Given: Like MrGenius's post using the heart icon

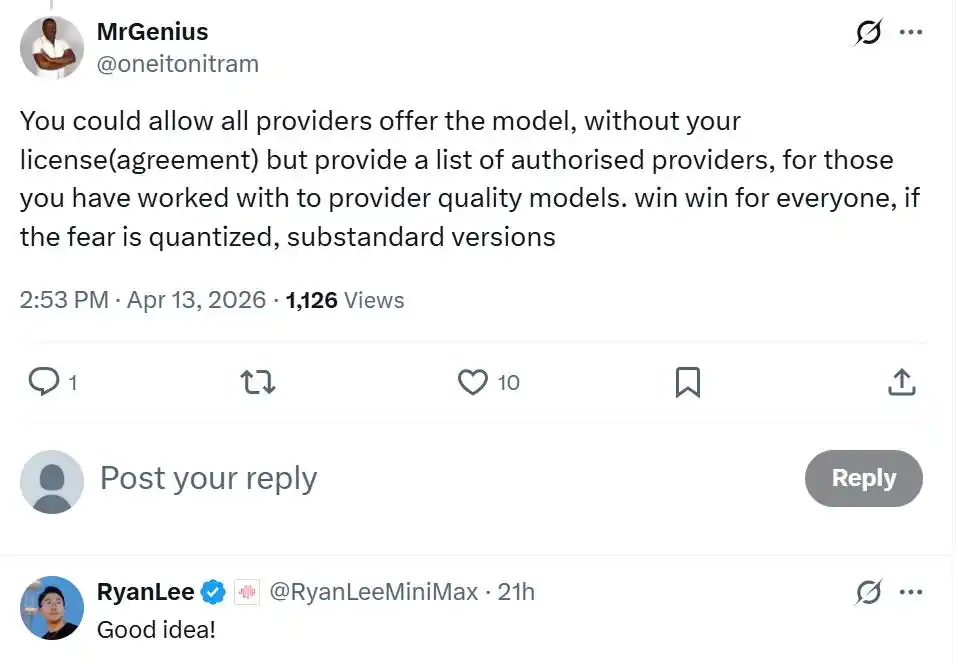Looking at the screenshot, I should (471, 382).
